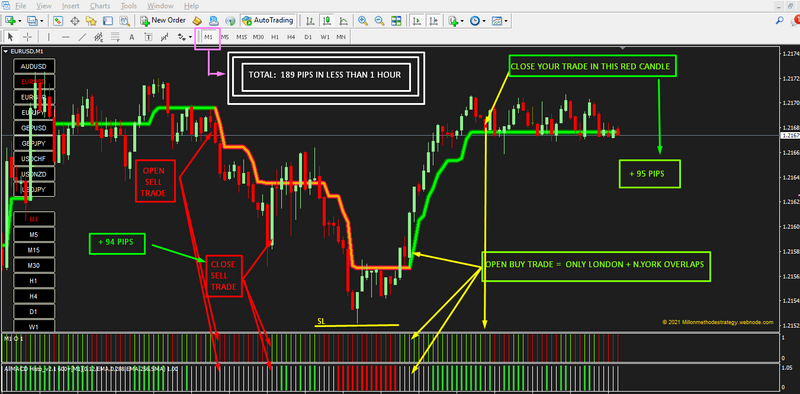
Task: Open the Tools menu
Action: 129,6
